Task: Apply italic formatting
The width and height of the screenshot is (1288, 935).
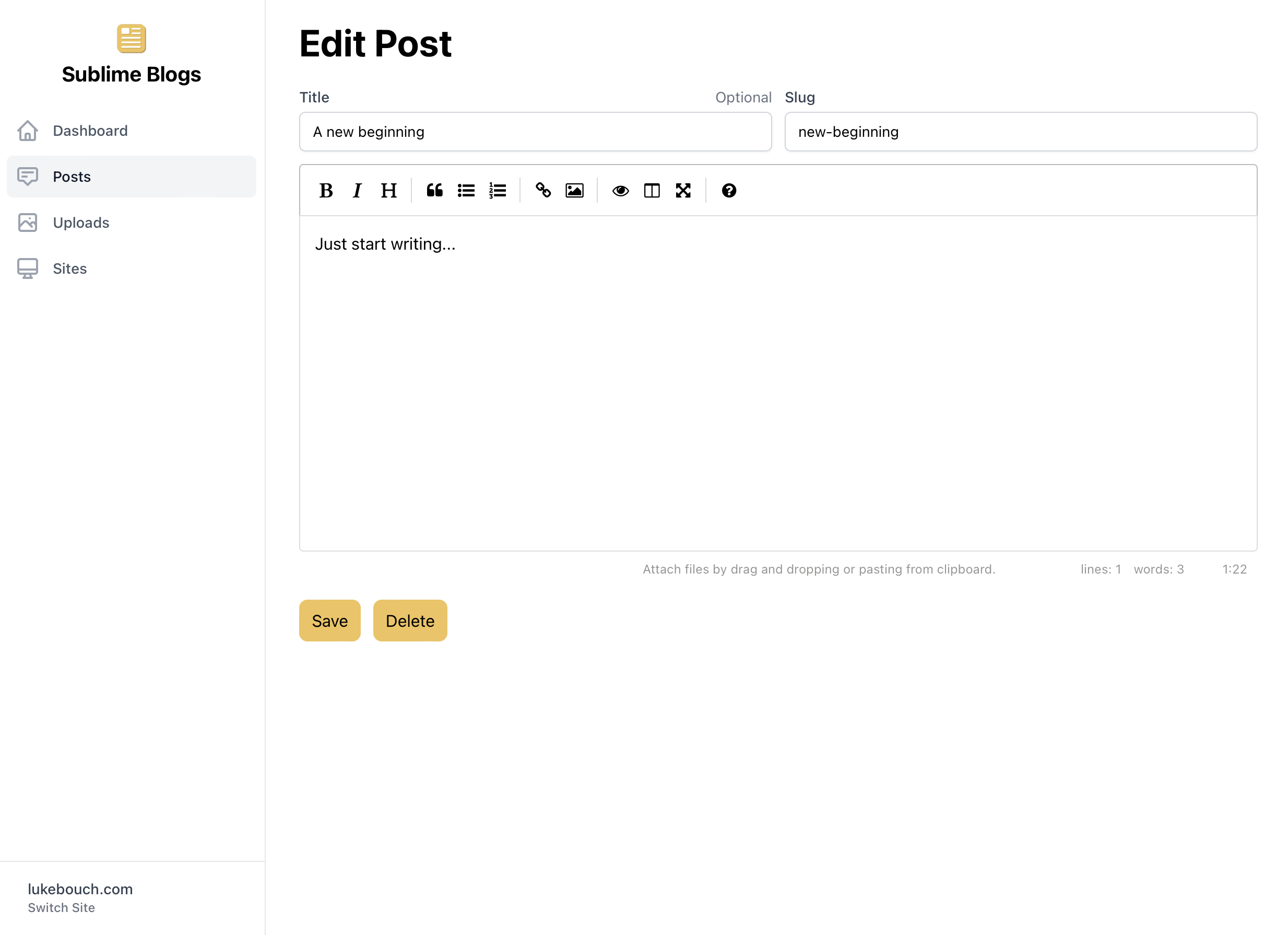Action: (357, 191)
